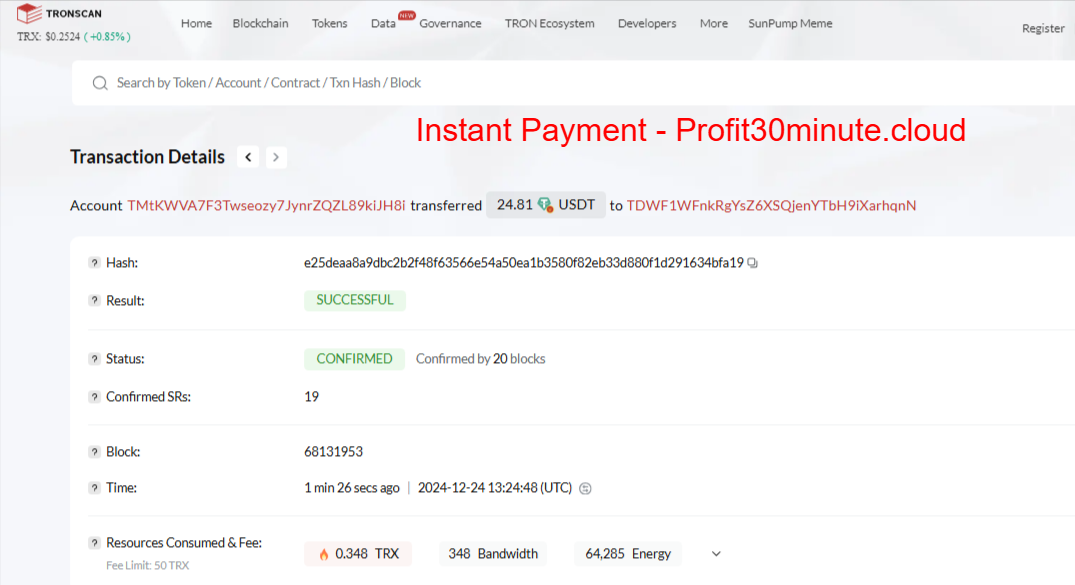The image size is (1075, 585).
Task: Toggle time format icon next to UTC timestamp
Action: [x=585, y=488]
